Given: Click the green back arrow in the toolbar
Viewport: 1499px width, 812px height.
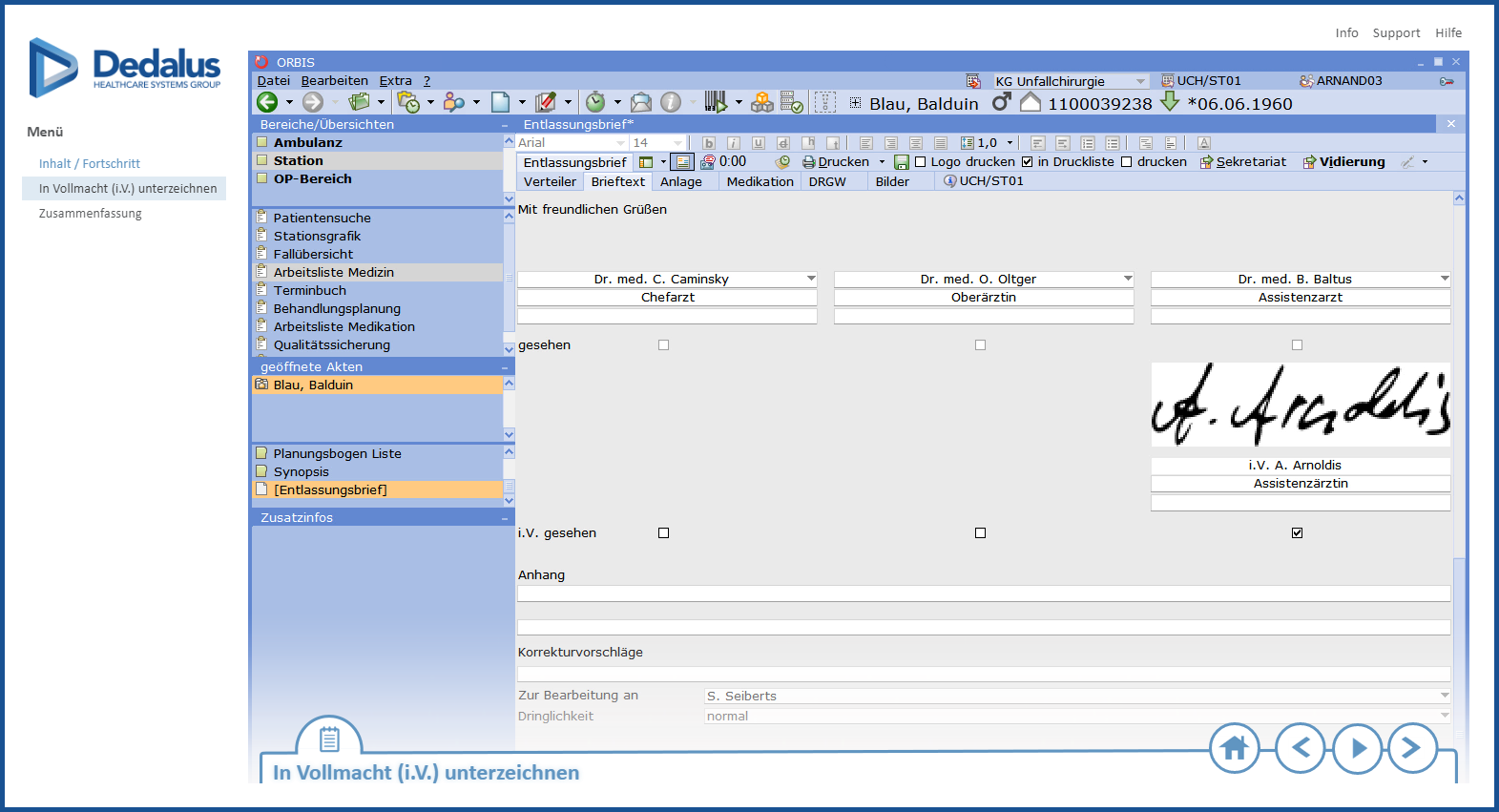Looking at the screenshot, I should (267, 102).
